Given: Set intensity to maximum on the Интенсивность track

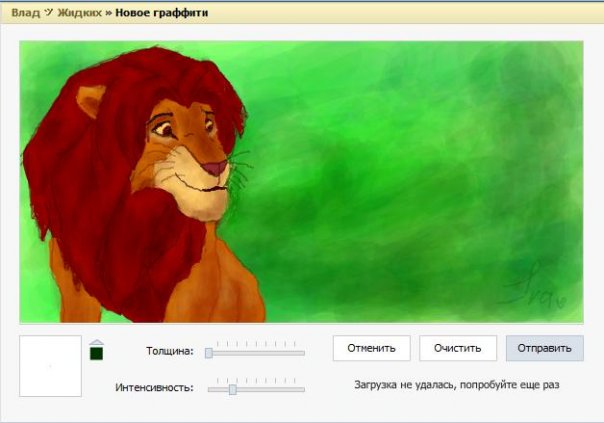Looking at the screenshot, I should (303, 389).
